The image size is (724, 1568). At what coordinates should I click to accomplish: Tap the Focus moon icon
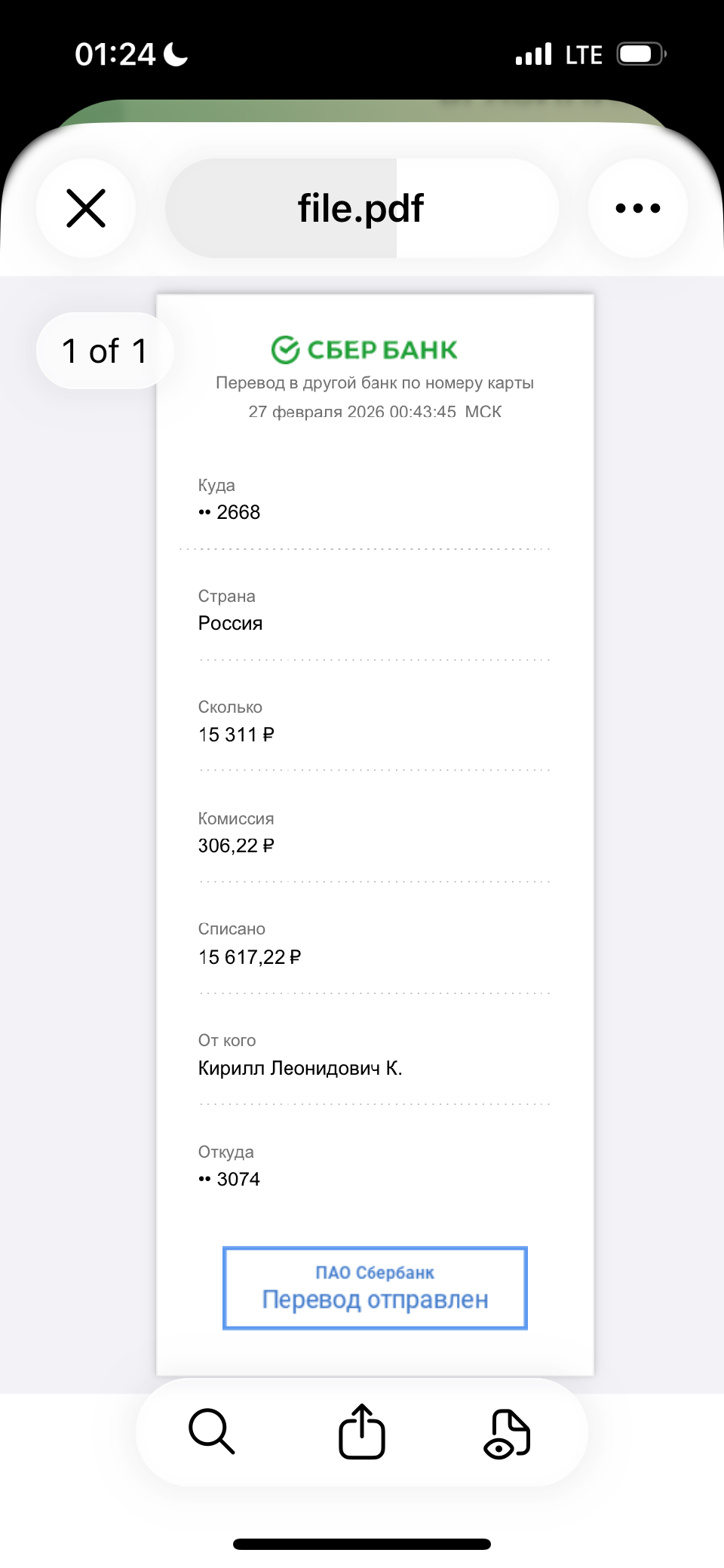[x=176, y=54]
